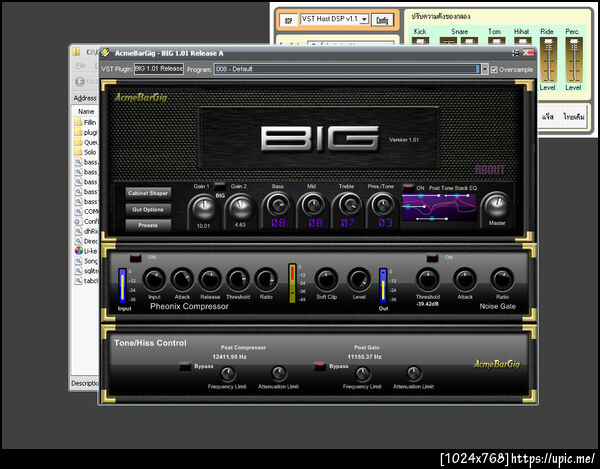Screen dimensions: 600x469
Task: Click the Solo folder icon in Explorer
Action: coord(78,152)
